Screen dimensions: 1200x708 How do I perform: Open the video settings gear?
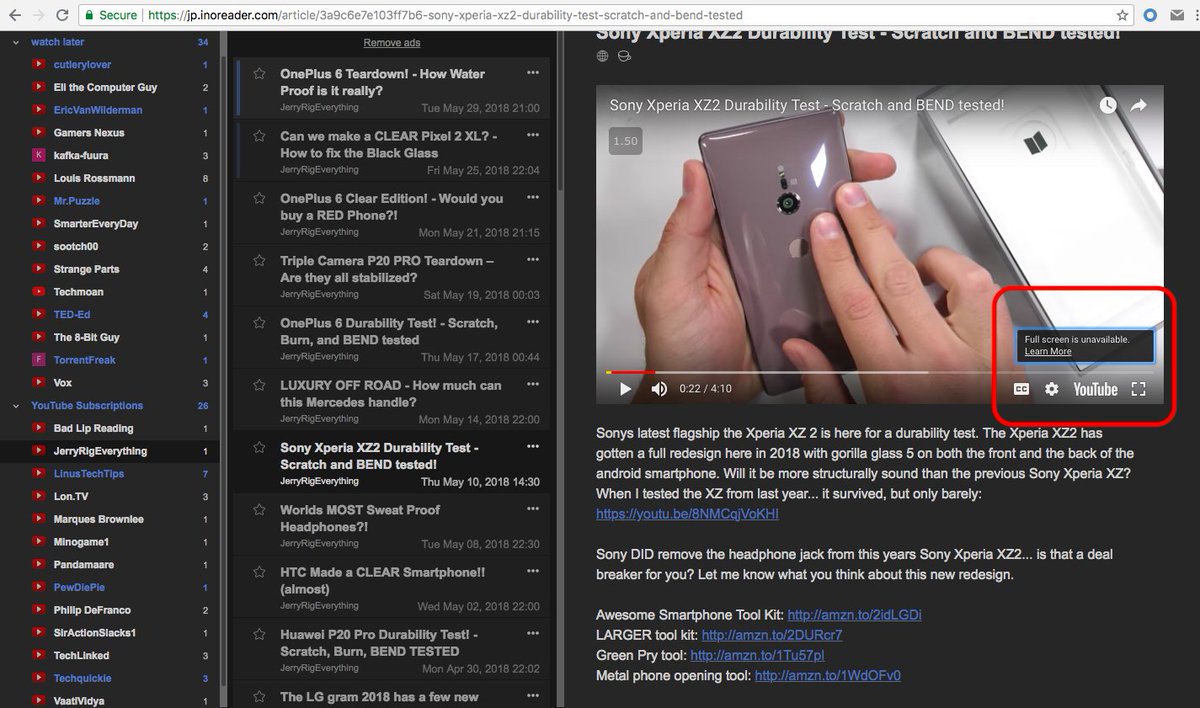1051,389
